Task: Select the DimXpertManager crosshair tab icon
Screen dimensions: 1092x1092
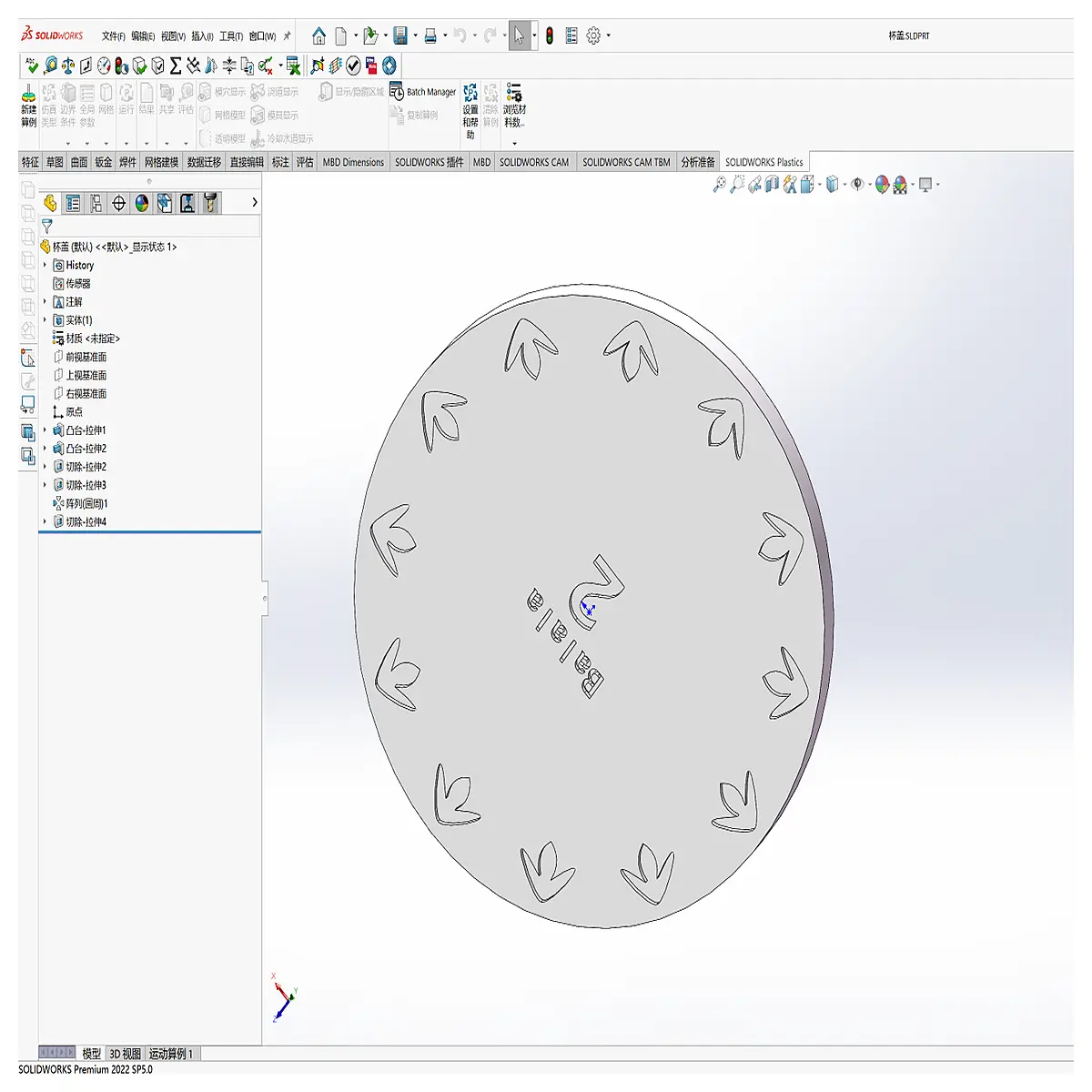Action: [118, 203]
